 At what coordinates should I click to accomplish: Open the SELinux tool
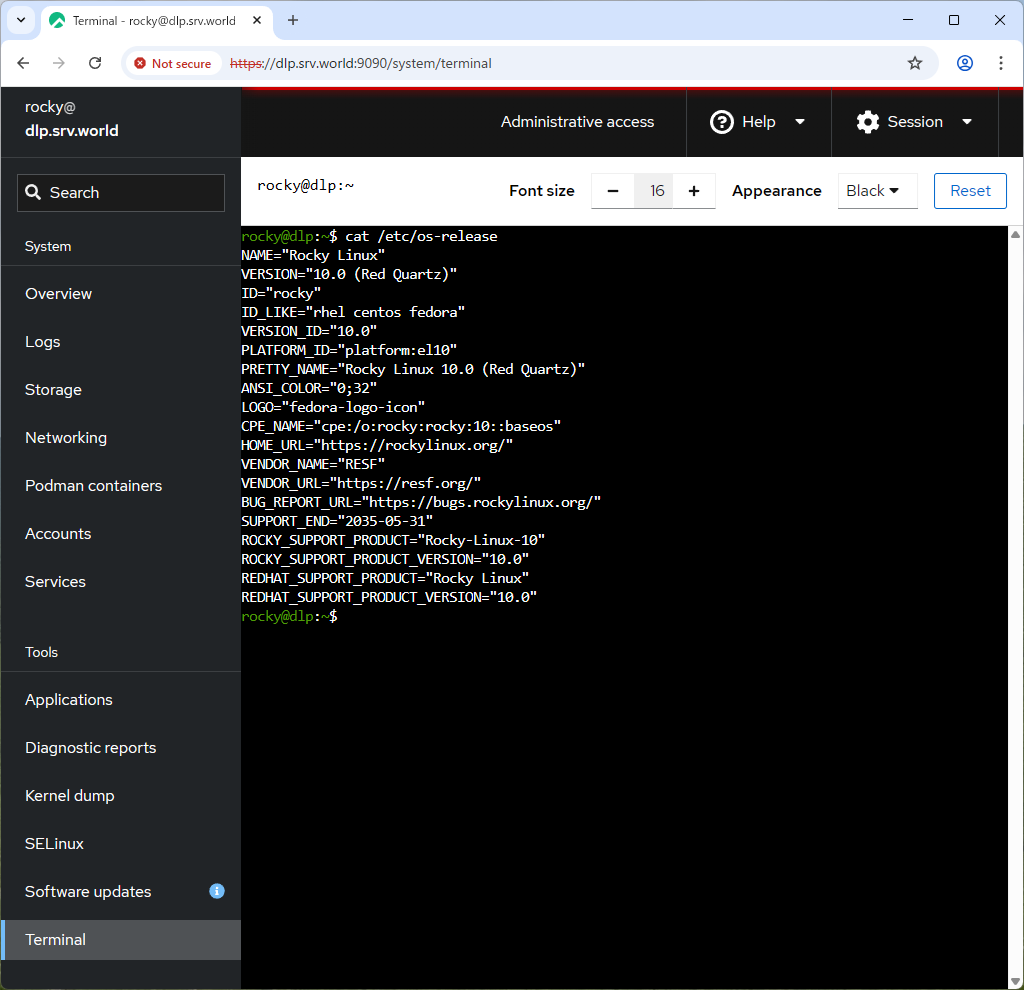[54, 843]
